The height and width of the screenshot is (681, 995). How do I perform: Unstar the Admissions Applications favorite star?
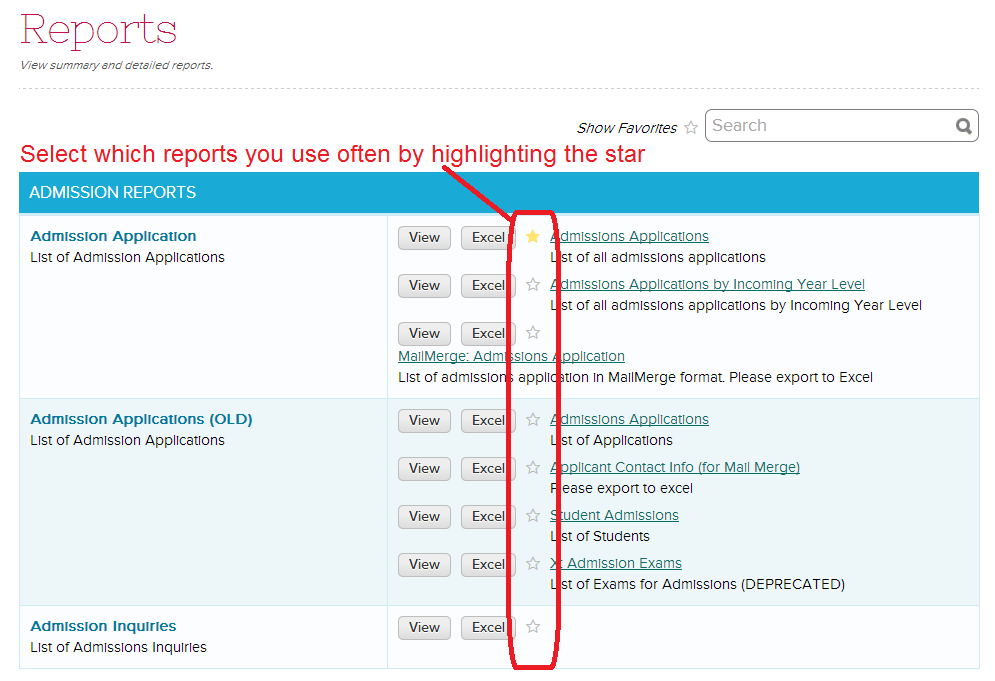click(x=533, y=237)
